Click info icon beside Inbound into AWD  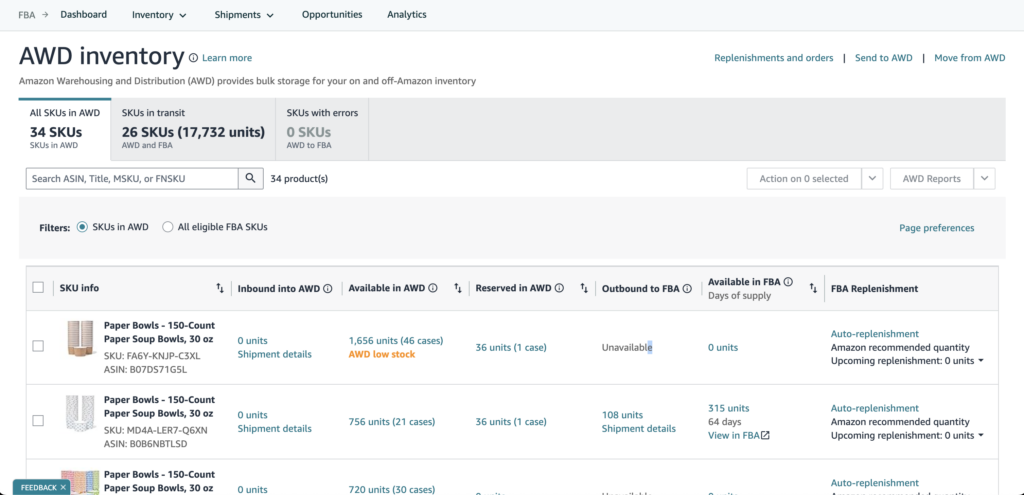click(x=328, y=289)
